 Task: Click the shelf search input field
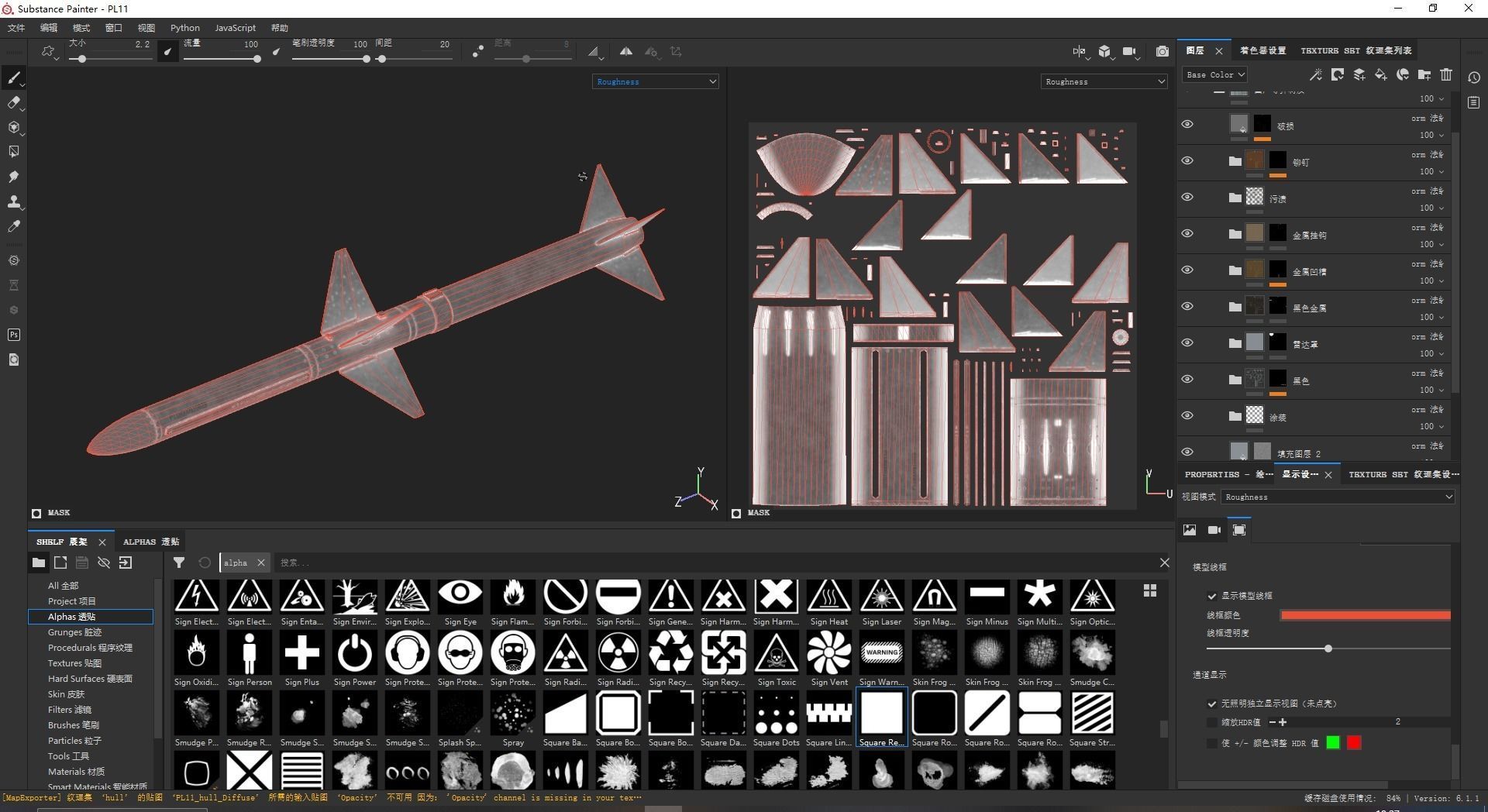pos(713,563)
